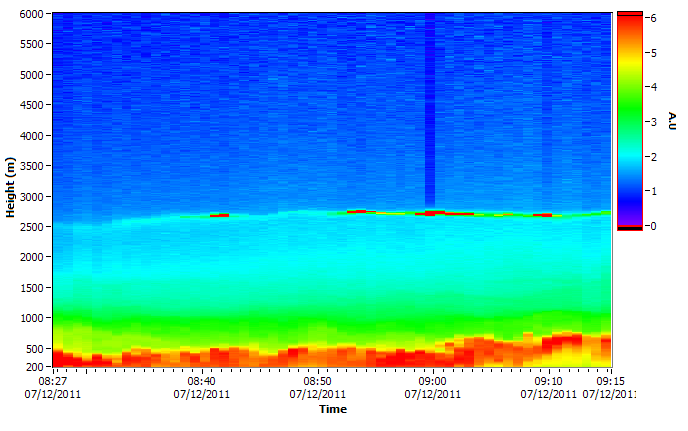The height and width of the screenshot is (431, 688).
Task: Click the colorbar tick label 3
Action: 650,122
